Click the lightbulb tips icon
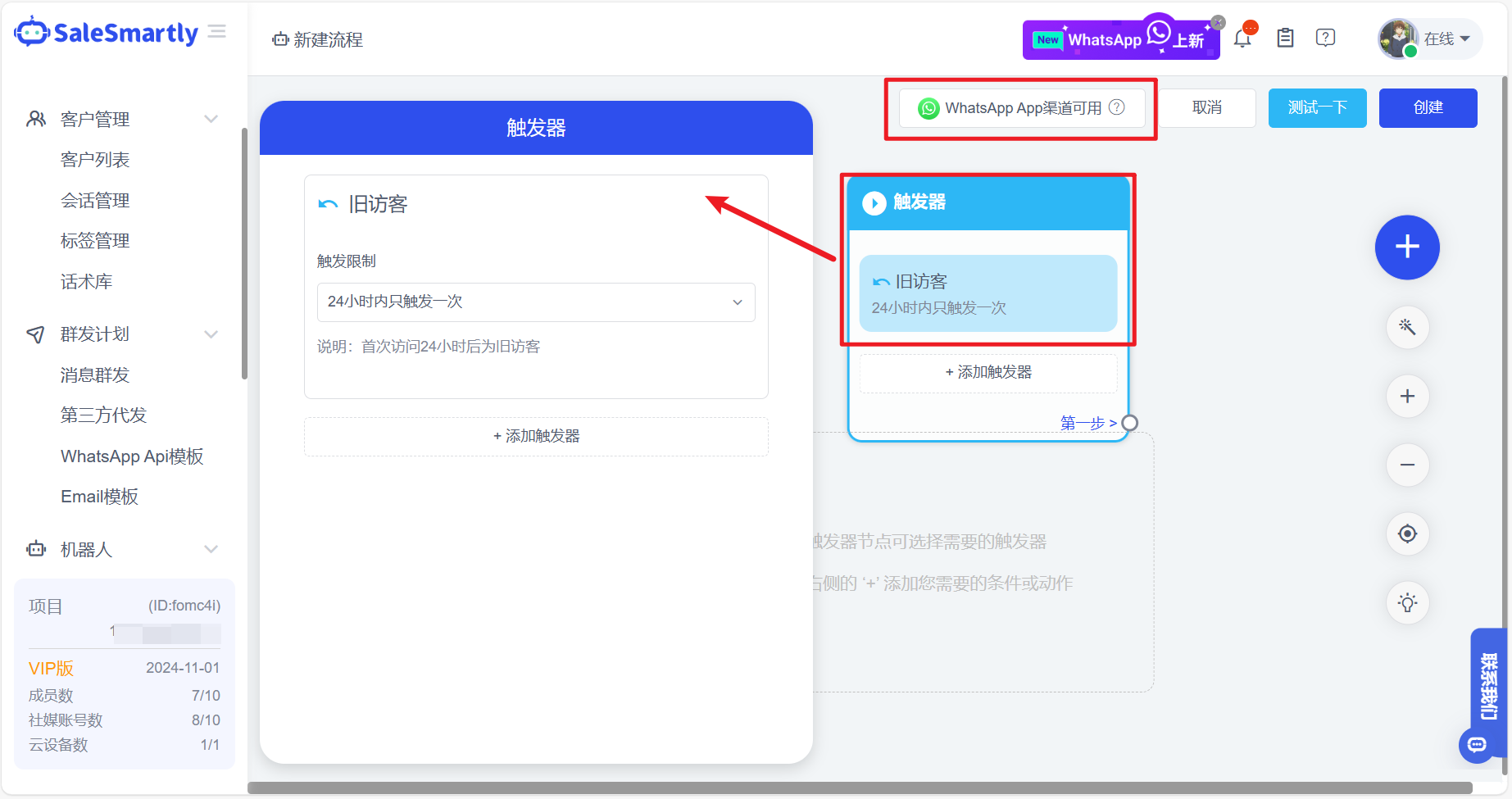Screen dimensions: 1512x799 1407,603
